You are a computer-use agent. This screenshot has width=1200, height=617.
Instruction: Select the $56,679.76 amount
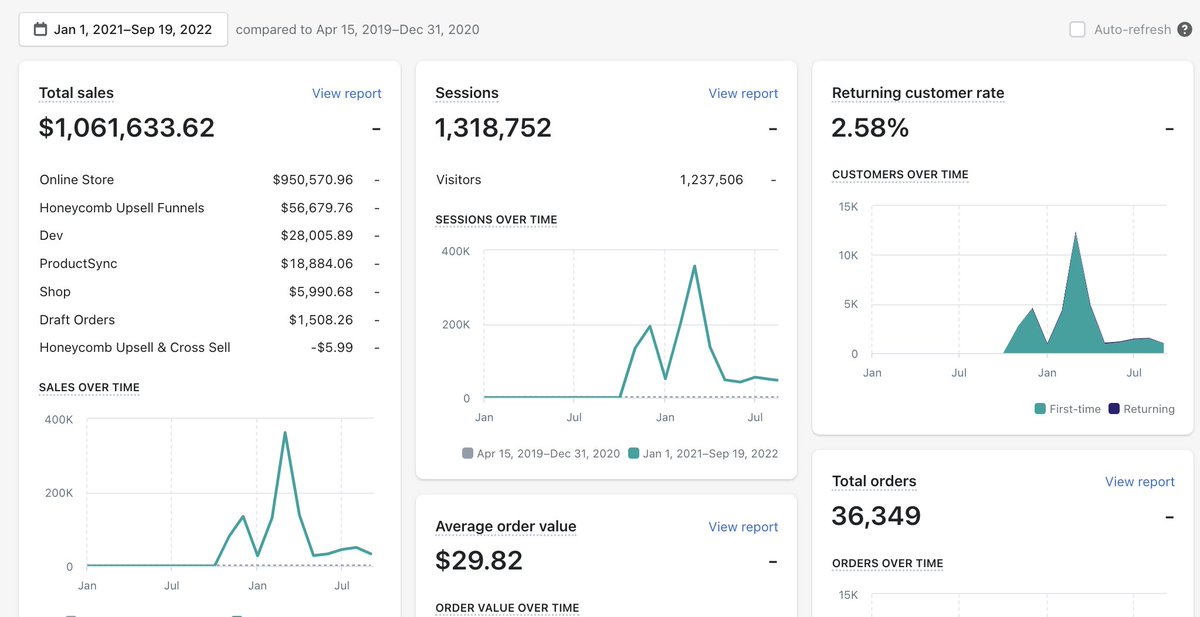(317, 208)
